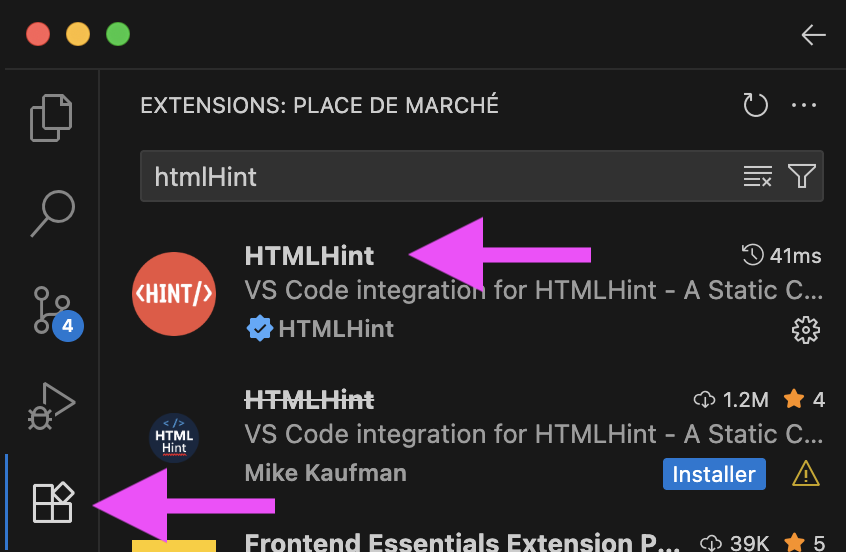Refresh the extensions marketplace list
Image resolution: width=846 pixels, height=552 pixels.
[755, 105]
